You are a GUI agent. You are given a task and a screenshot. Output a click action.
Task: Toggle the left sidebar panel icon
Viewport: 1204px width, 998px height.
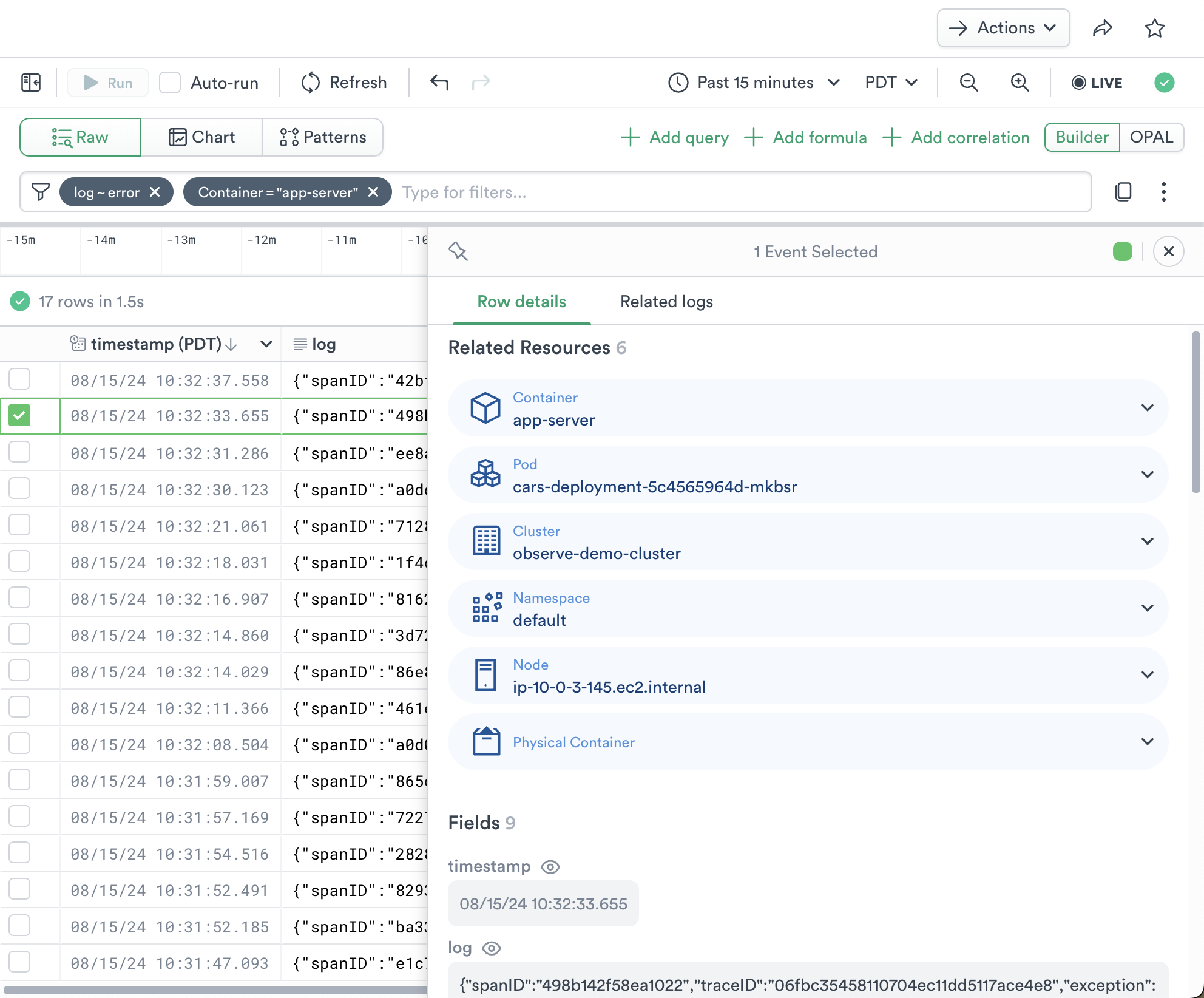click(x=31, y=83)
